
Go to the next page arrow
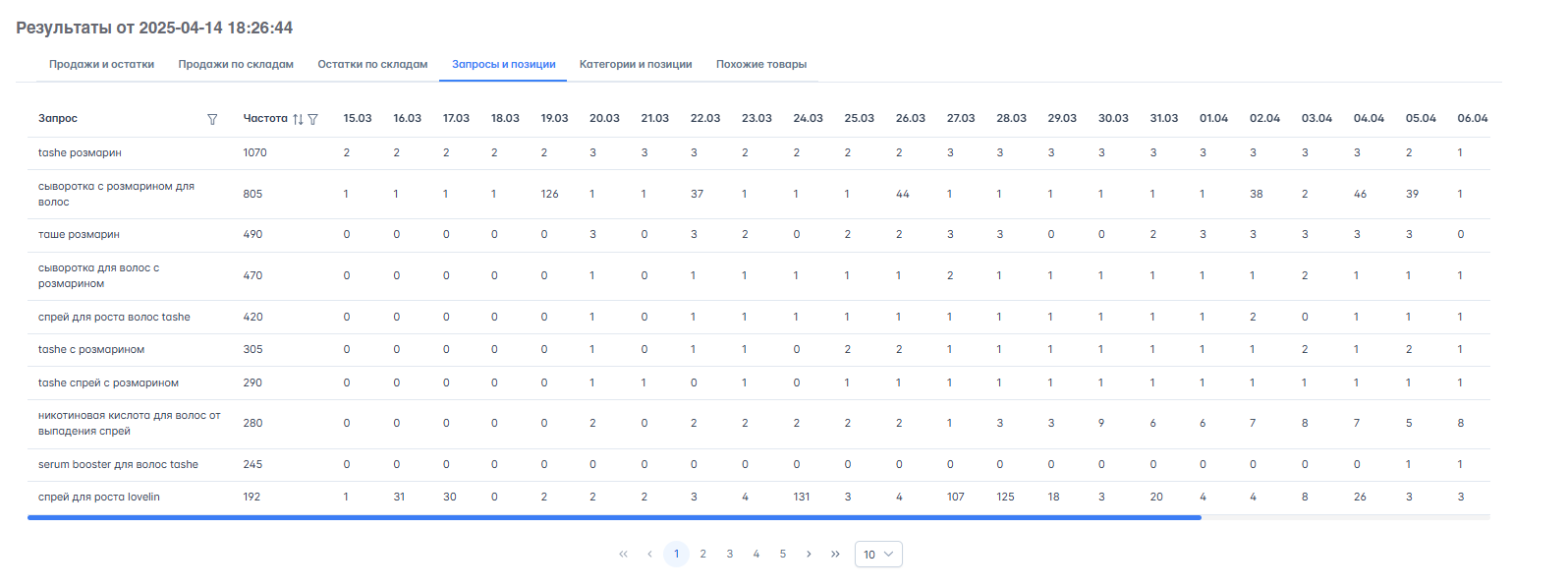[x=809, y=555]
